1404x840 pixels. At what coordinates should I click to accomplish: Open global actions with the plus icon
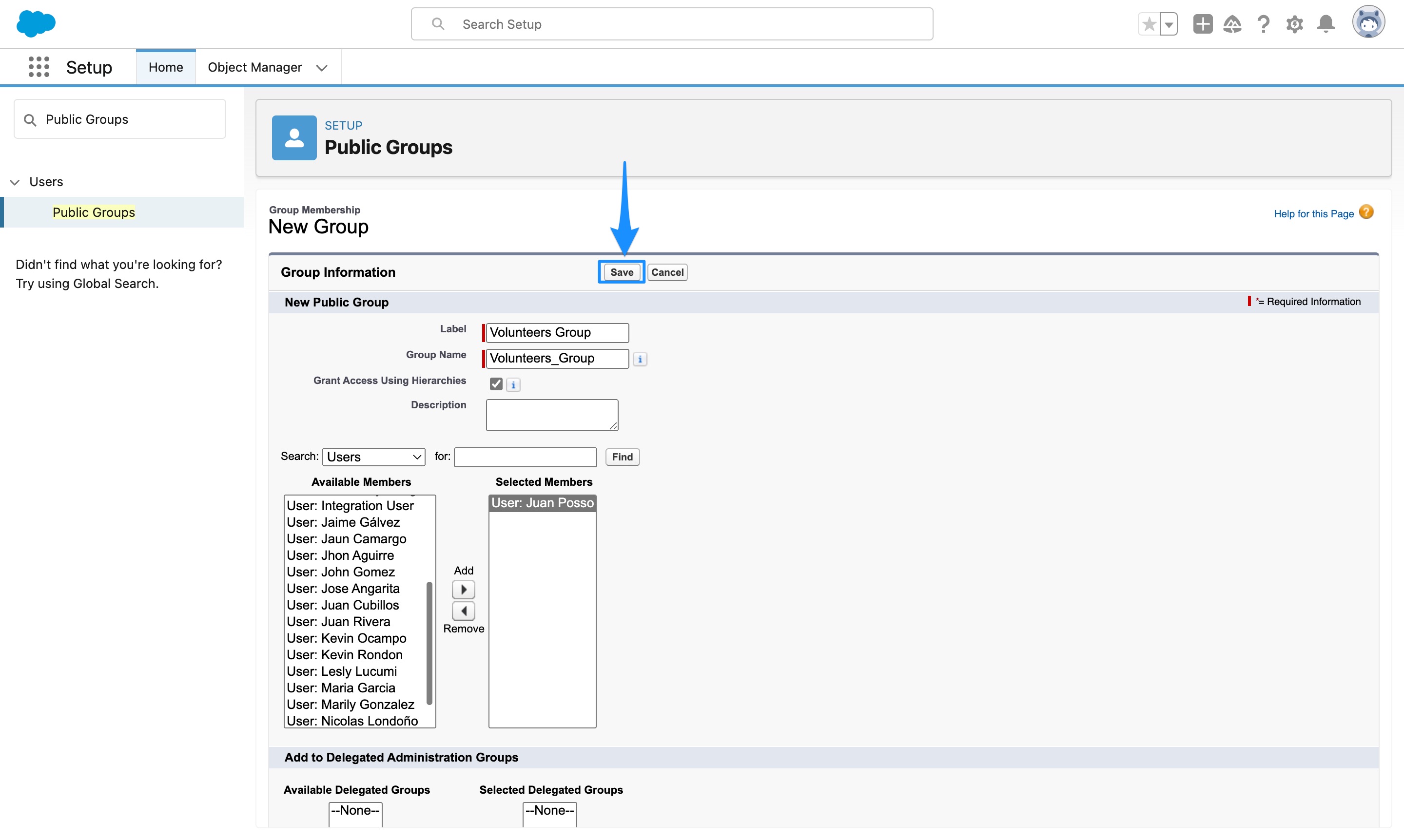(x=1203, y=24)
